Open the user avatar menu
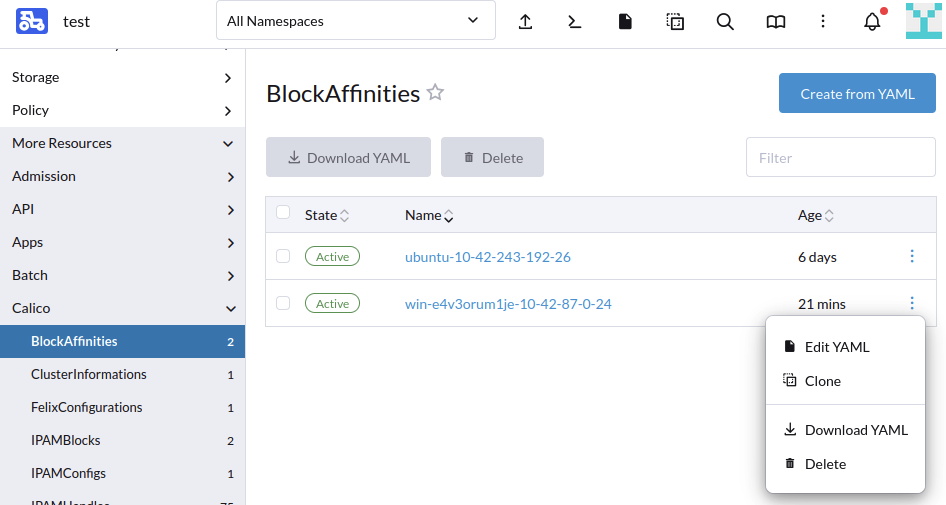 [924, 21]
